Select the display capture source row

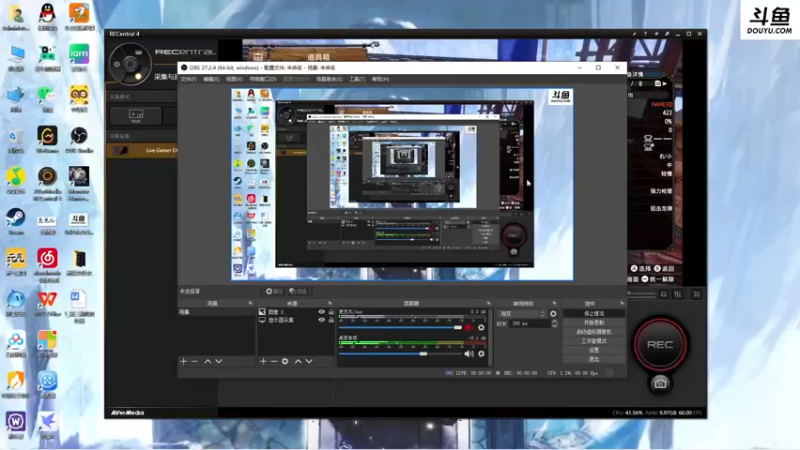click(295, 320)
